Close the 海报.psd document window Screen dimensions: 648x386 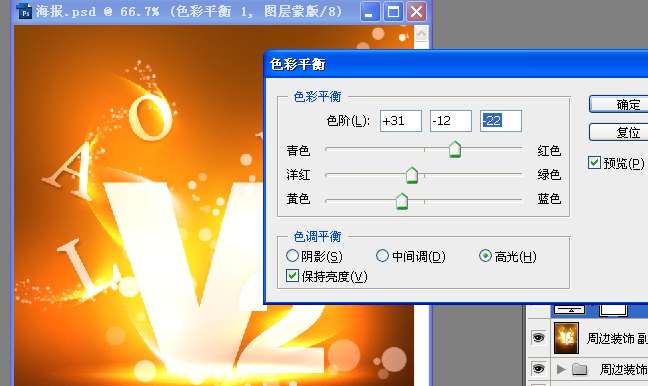tap(416, 12)
